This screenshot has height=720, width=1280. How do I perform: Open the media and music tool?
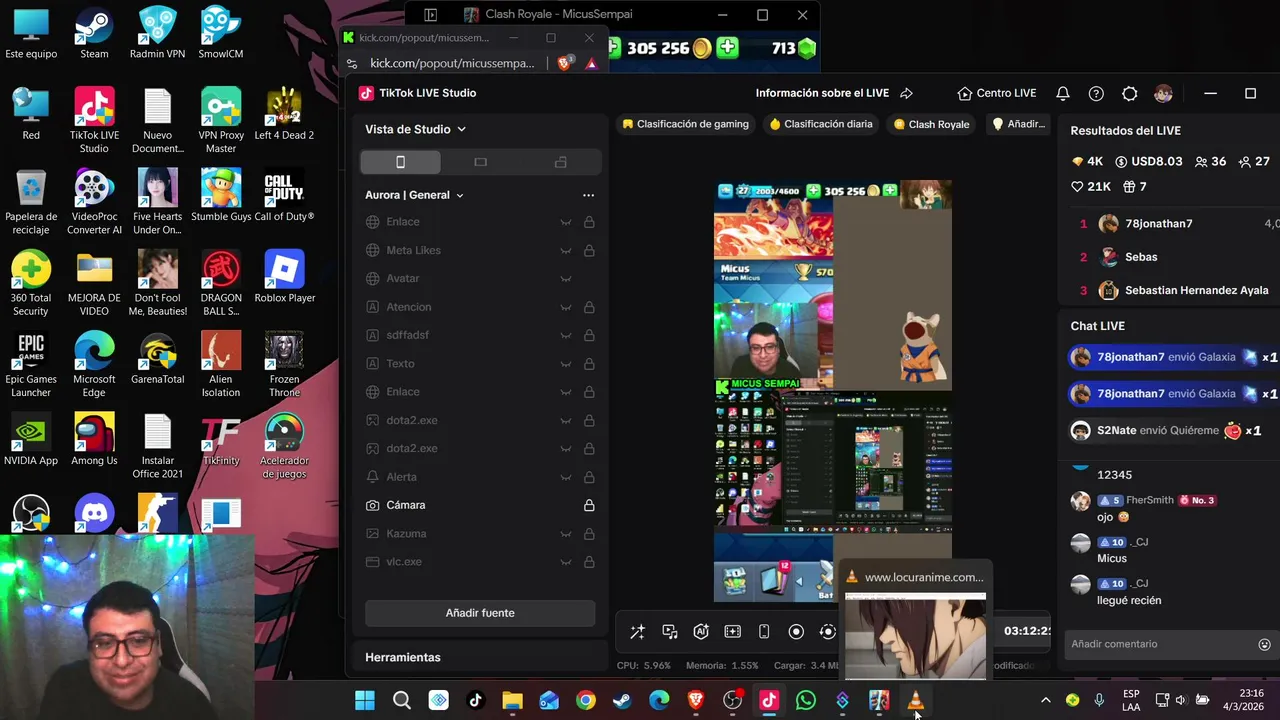click(x=670, y=632)
